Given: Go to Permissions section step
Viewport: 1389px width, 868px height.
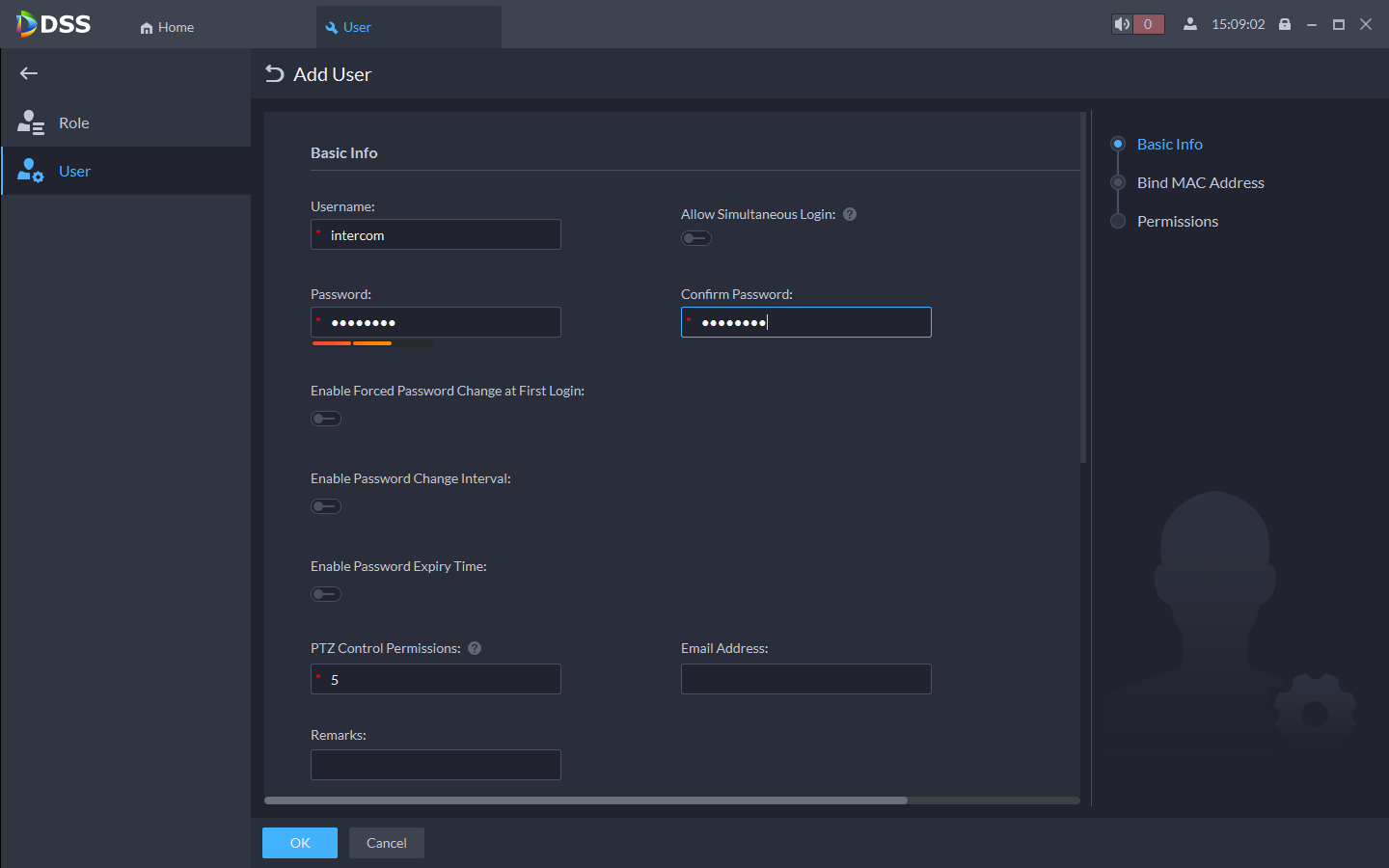Looking at the screenshot, I should (x=1177, y=221).
